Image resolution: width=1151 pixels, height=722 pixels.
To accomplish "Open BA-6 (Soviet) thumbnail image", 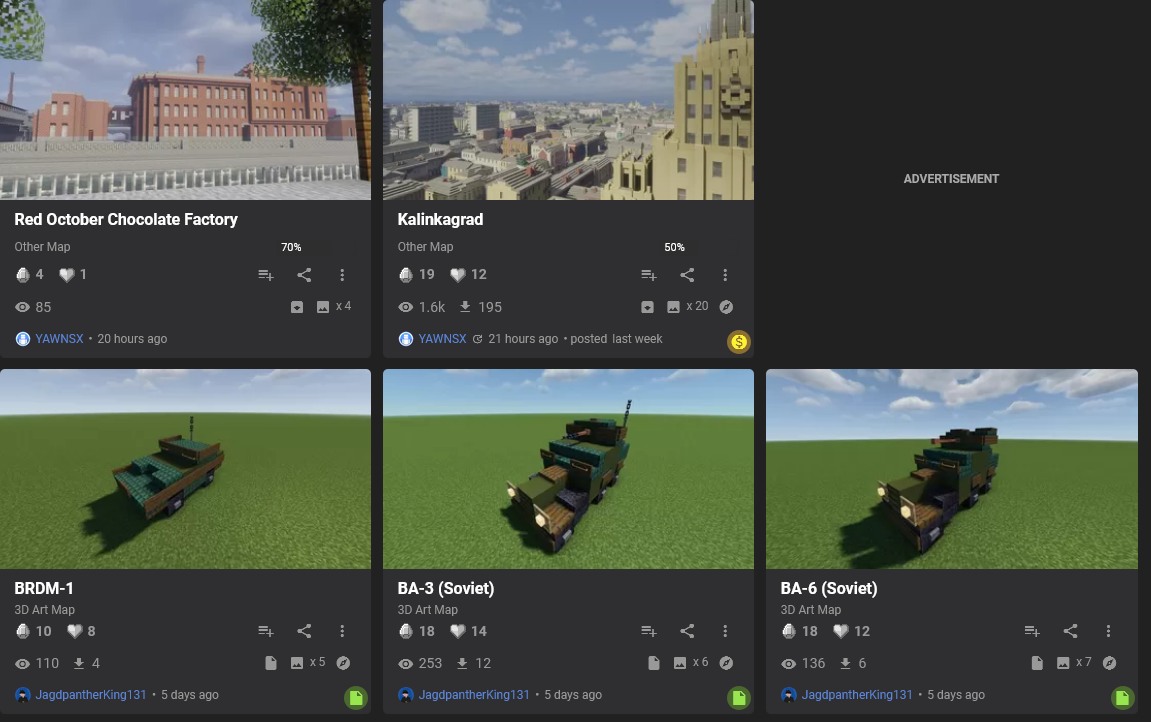I will tap(951, 469).
